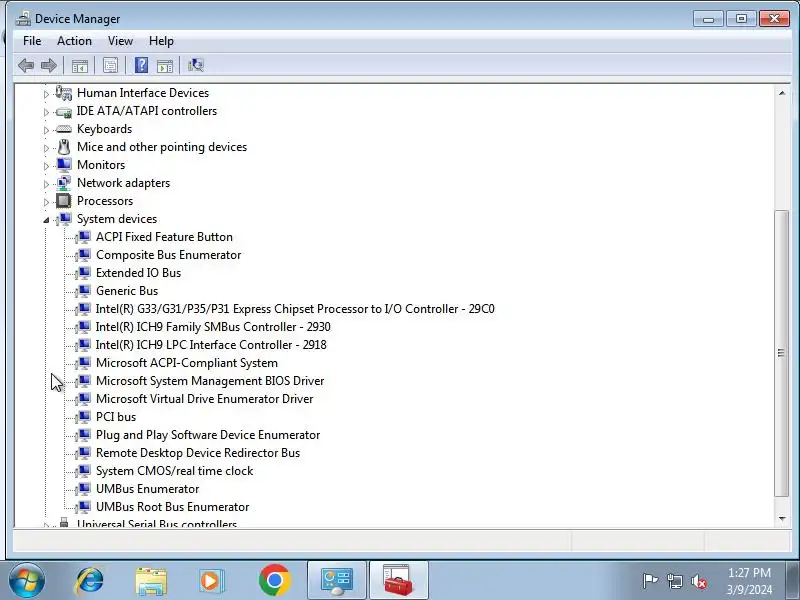The width and height of the screenshot is (800, 600).
Task: Click the Device Manager title bar icon
Action: point(23,19)
